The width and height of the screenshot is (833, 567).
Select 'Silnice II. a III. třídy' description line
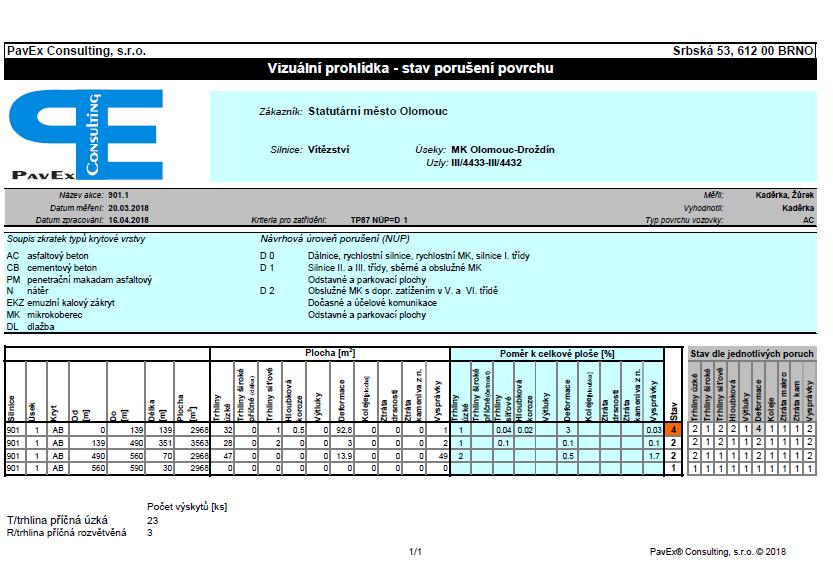click(394, 268)
